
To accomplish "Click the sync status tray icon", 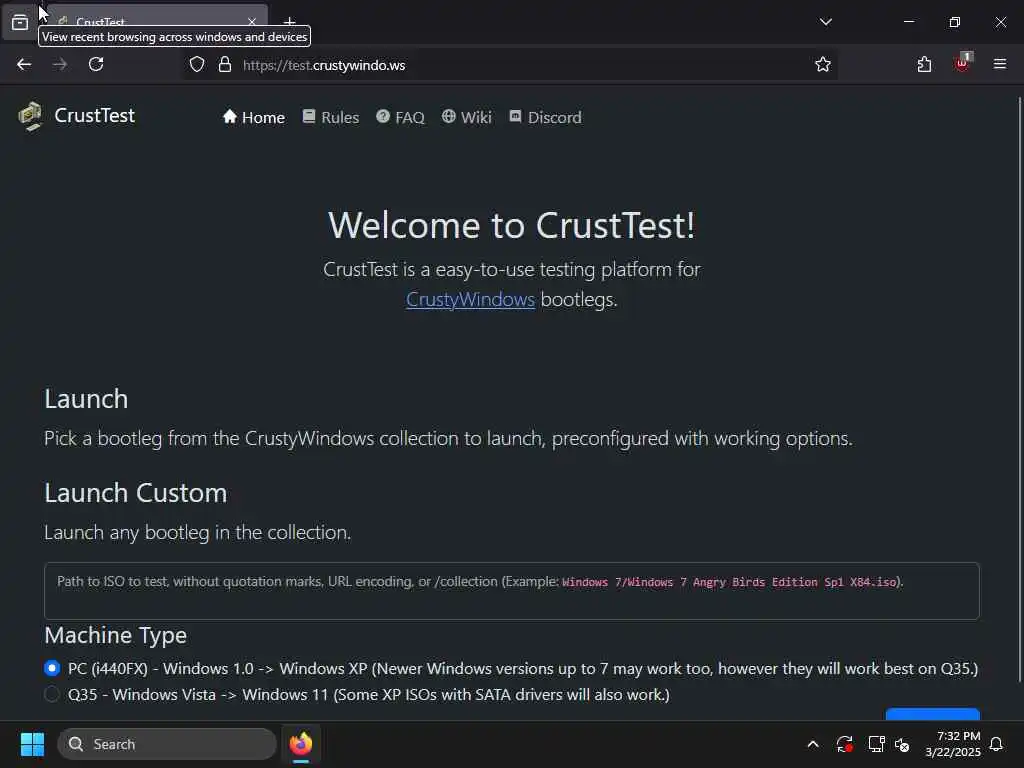I will (844, 744).
